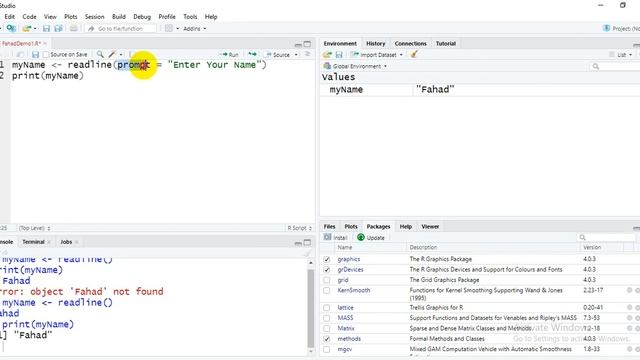Switch to the Environment tab
Image resolution: width=640 pixels, height=360 pixels.
[x=340, y=43]
